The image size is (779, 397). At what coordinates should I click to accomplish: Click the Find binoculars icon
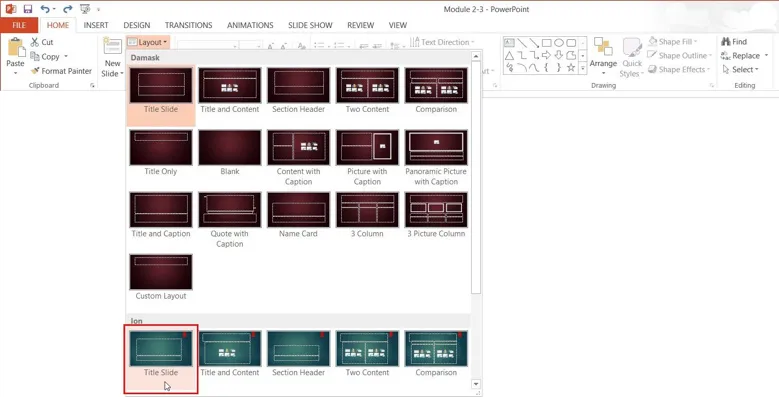(x=725, y=42)
